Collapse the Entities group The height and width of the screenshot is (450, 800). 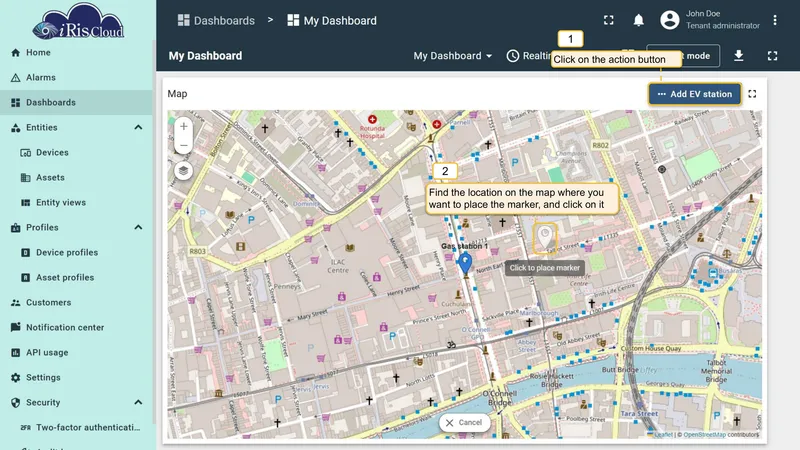(138, 128)
